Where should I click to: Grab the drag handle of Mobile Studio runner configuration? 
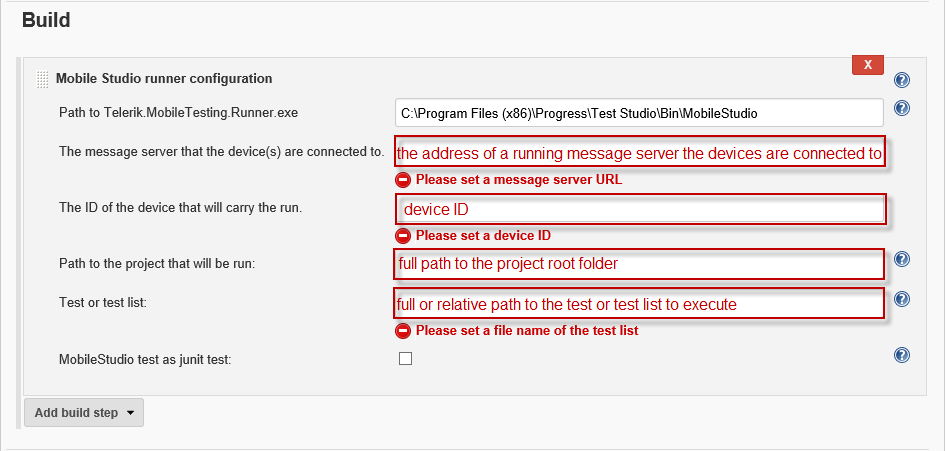[42, 79]
